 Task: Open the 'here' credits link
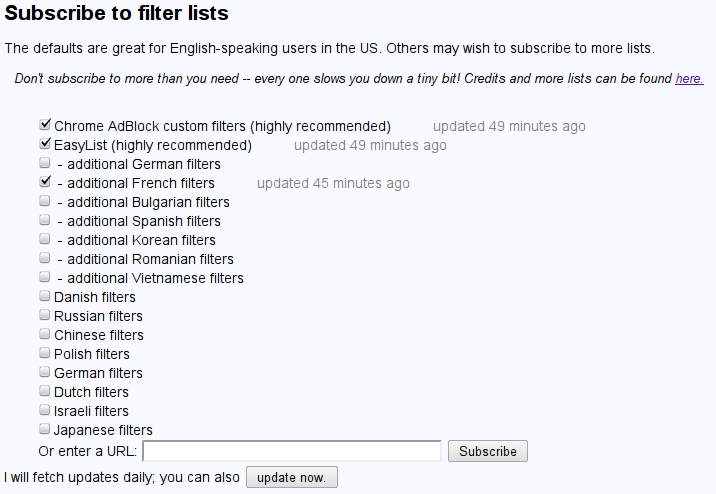coord(689,78)
